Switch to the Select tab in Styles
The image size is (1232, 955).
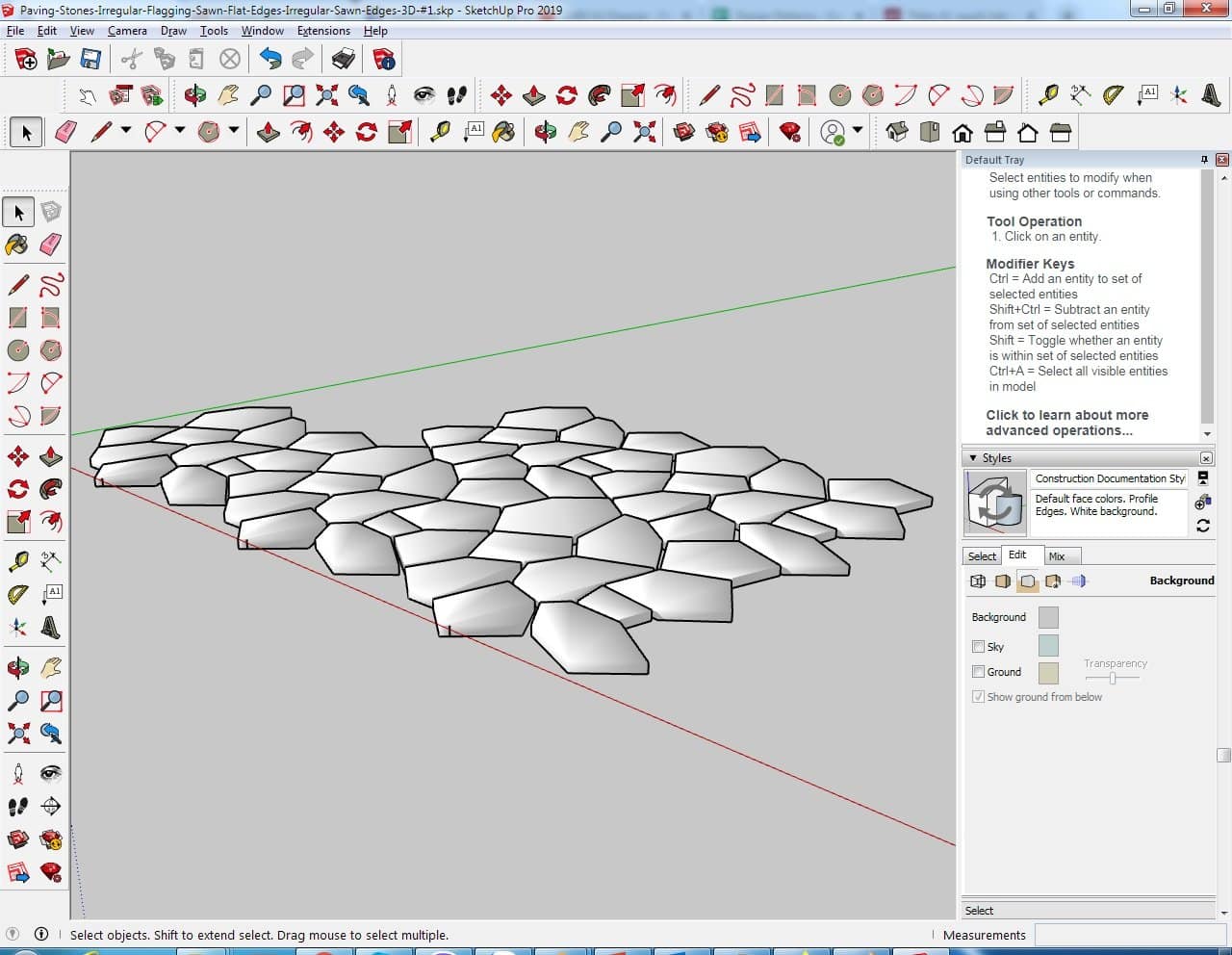(x=982, y=556)
